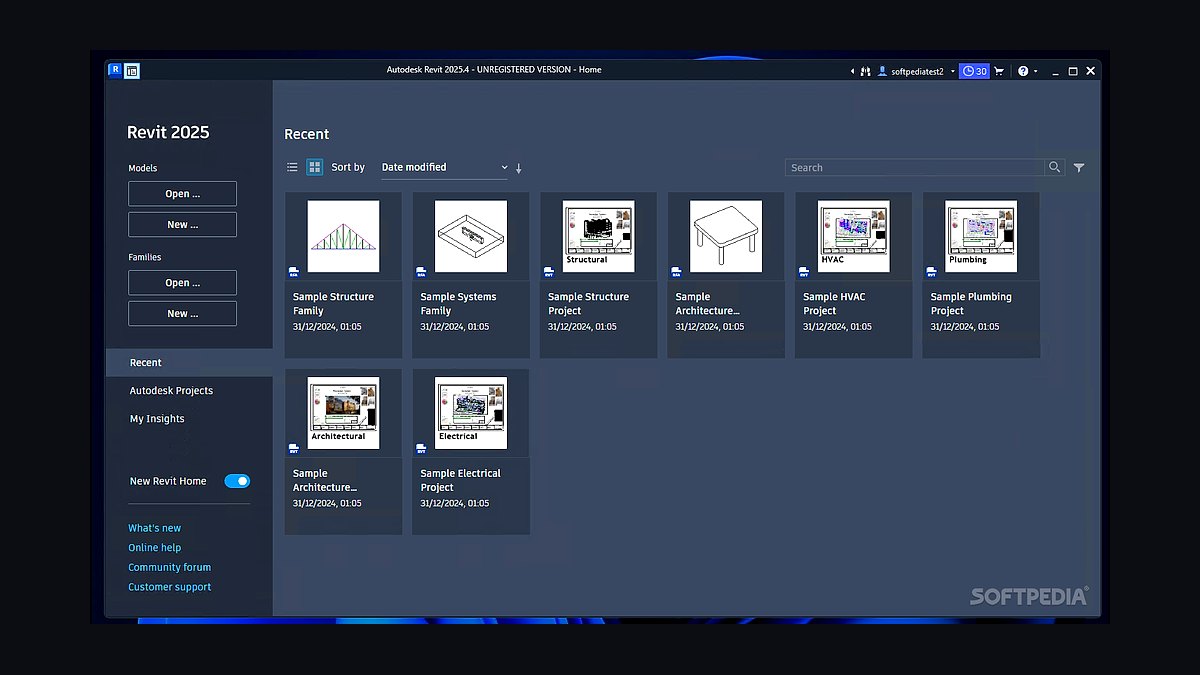Click the softpediatest2 user account icon
Viewport: 1200px width, 675px height.
(x=882, y=72)
